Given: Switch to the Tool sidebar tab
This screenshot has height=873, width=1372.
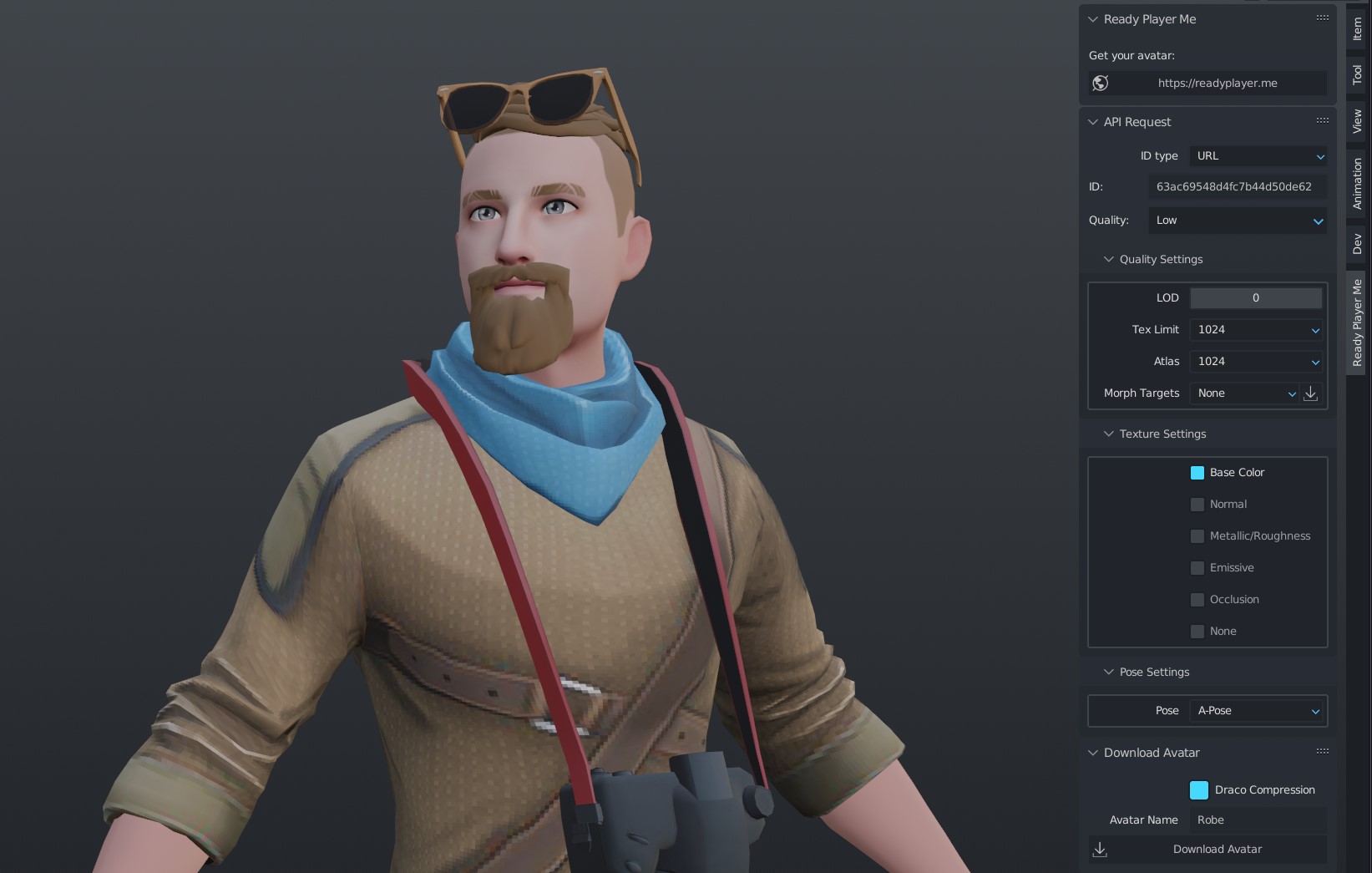Looking at the screenshot, I should [1357, 74].
